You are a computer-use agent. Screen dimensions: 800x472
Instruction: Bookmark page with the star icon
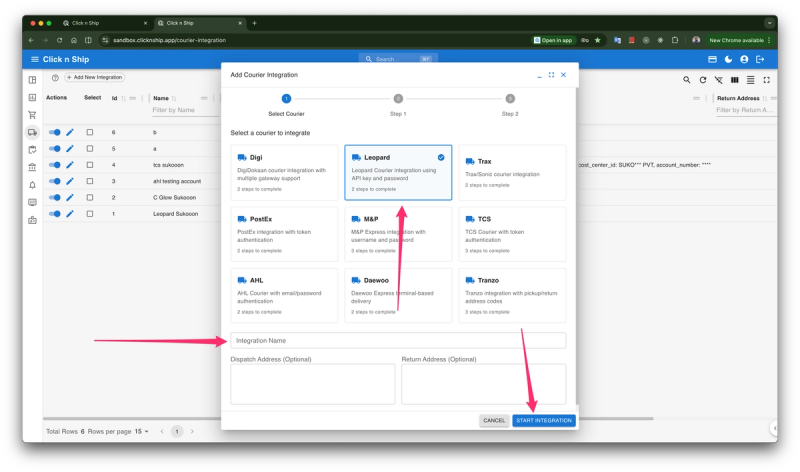597,40
